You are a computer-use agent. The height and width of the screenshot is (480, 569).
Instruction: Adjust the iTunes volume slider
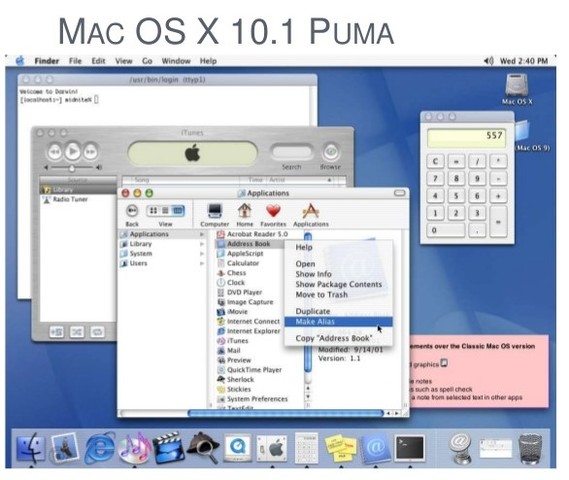click(x=73, y=167)
